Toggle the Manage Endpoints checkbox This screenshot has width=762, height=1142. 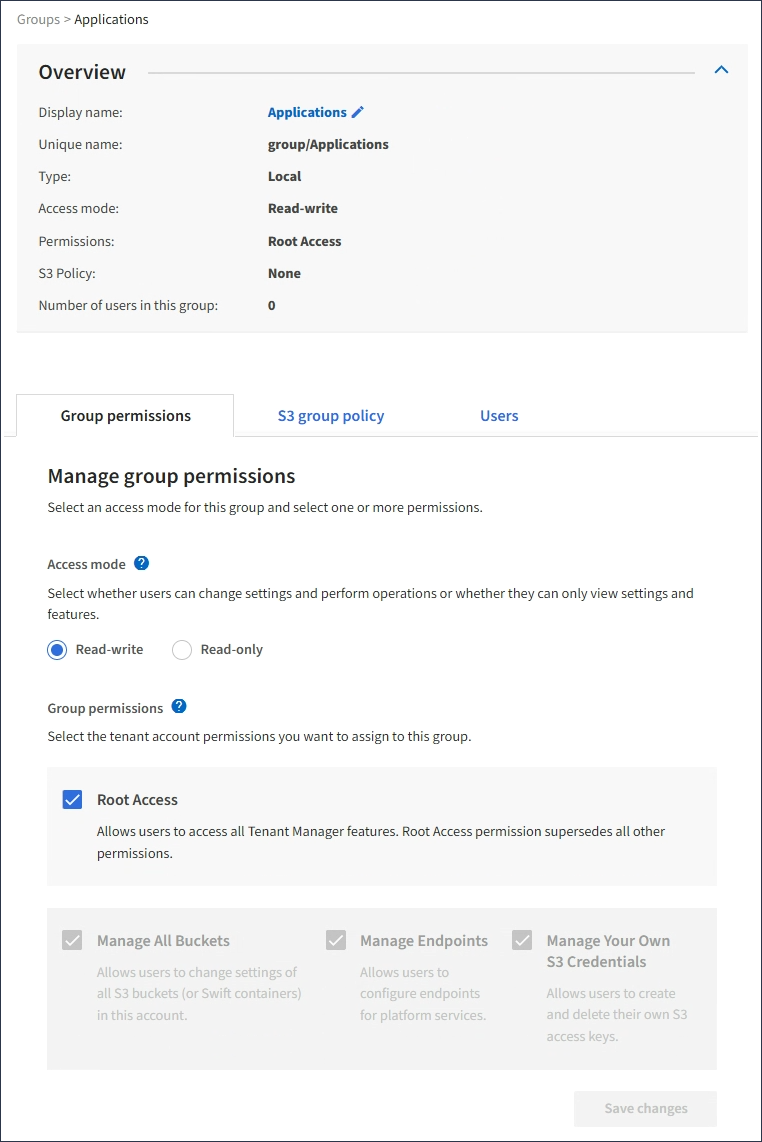coord(336,941)
